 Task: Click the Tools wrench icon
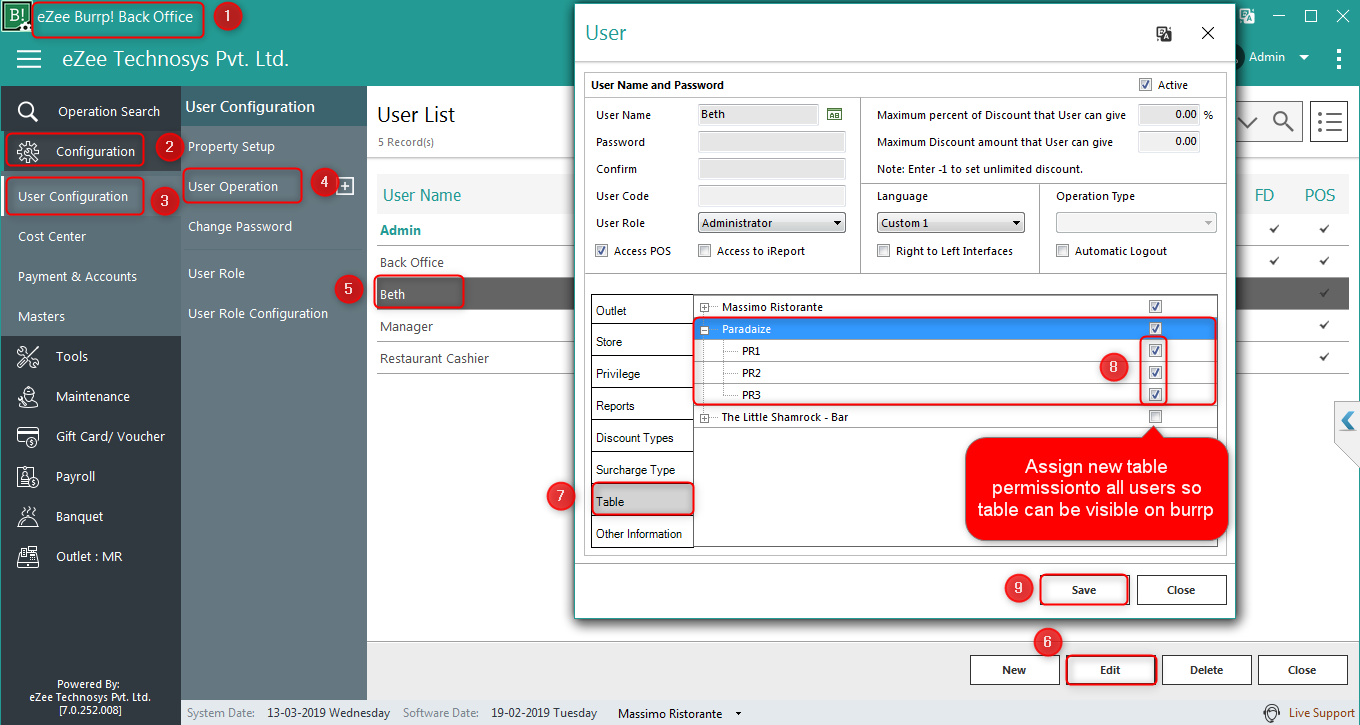coord(28,356)
